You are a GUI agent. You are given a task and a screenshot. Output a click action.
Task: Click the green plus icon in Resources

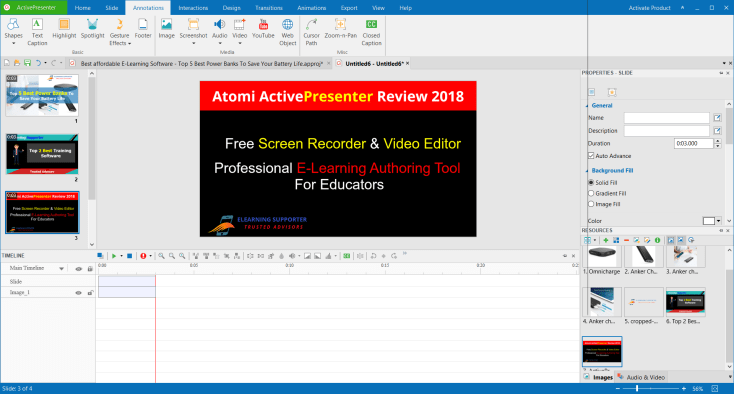[605, 240]
